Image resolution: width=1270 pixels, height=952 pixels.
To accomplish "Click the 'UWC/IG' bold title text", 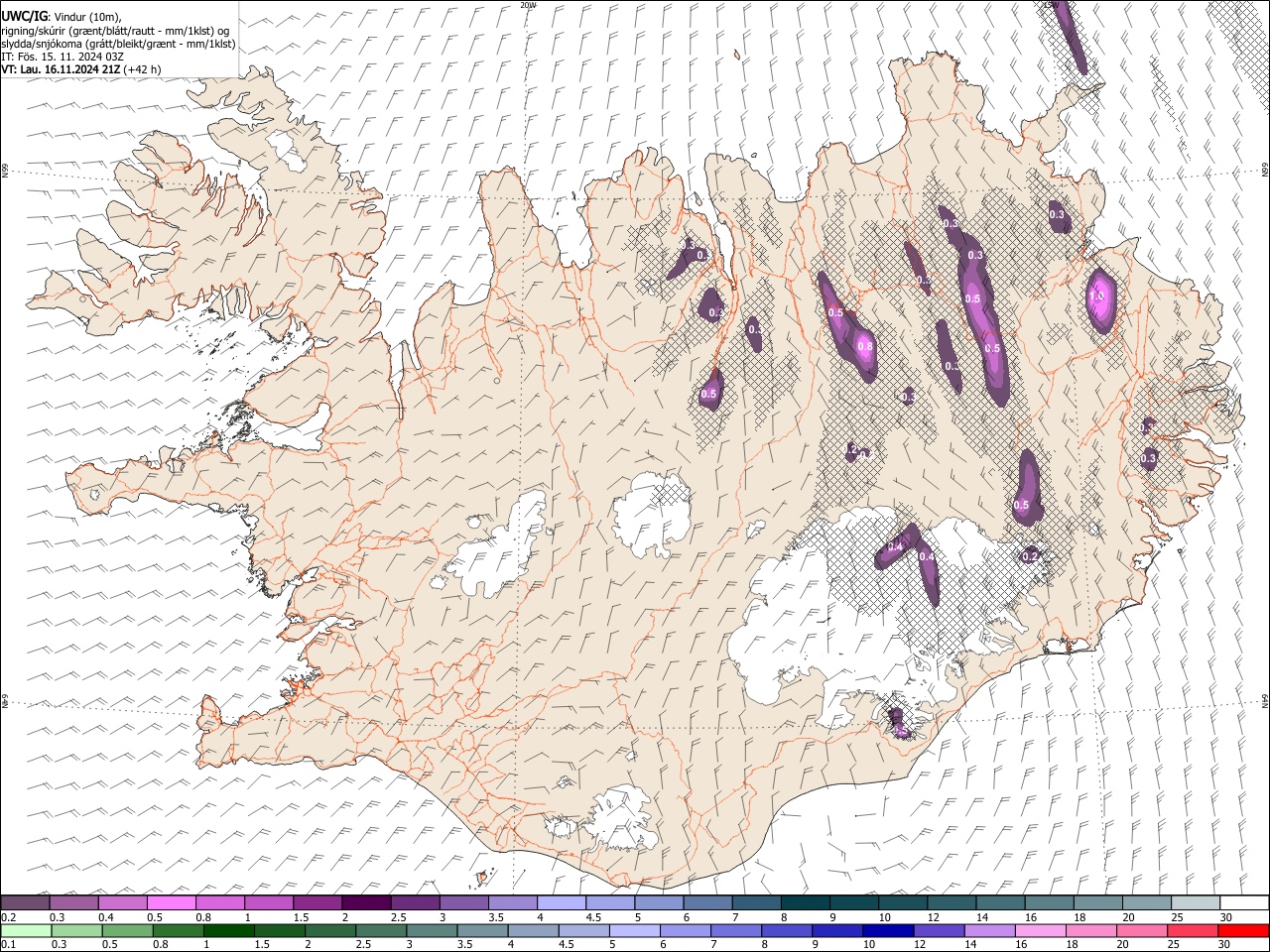I will pyautogui.click(x=24, y=16).
